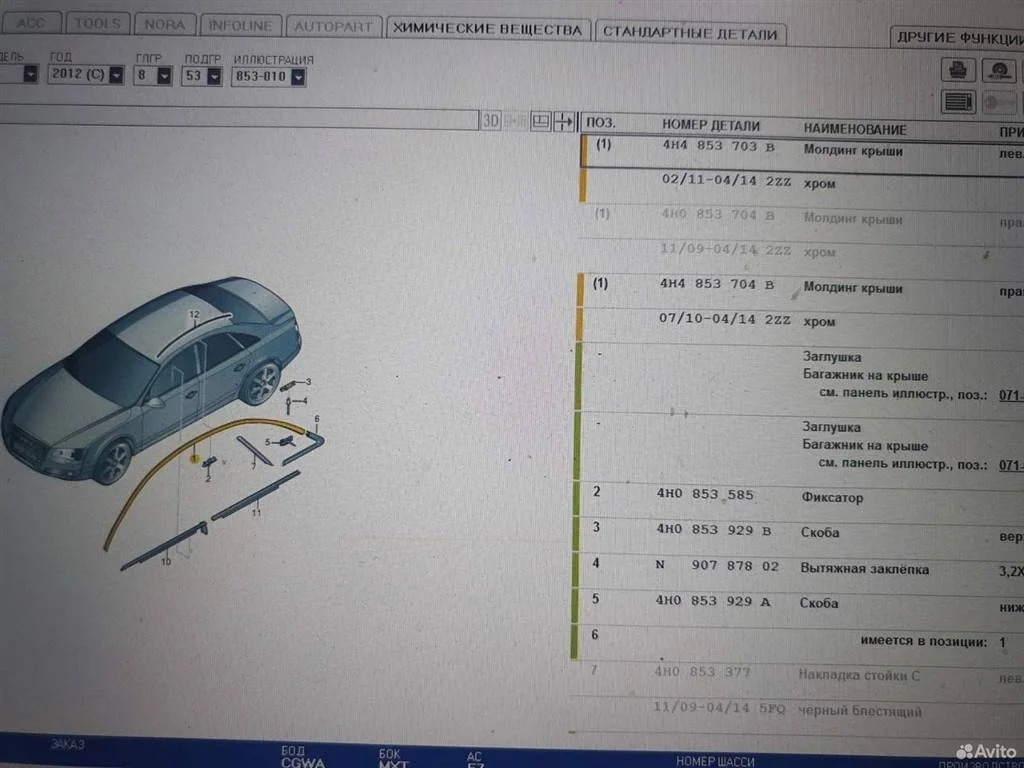Open the ПОДГР dropdown showing 53
1024x768 pixels.
[x=213, y=76]
